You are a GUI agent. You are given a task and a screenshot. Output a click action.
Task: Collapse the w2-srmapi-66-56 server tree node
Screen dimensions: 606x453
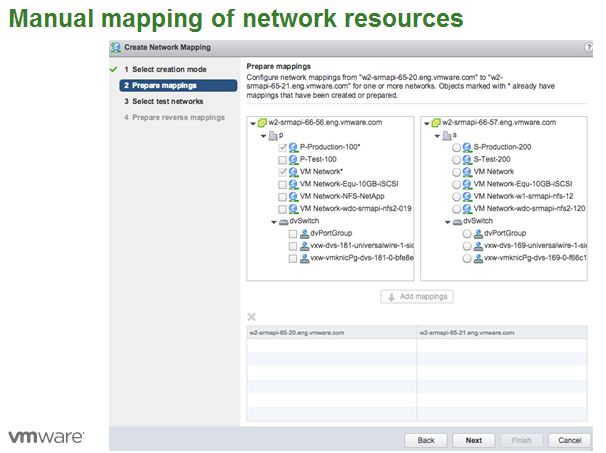tap(250, 122)
